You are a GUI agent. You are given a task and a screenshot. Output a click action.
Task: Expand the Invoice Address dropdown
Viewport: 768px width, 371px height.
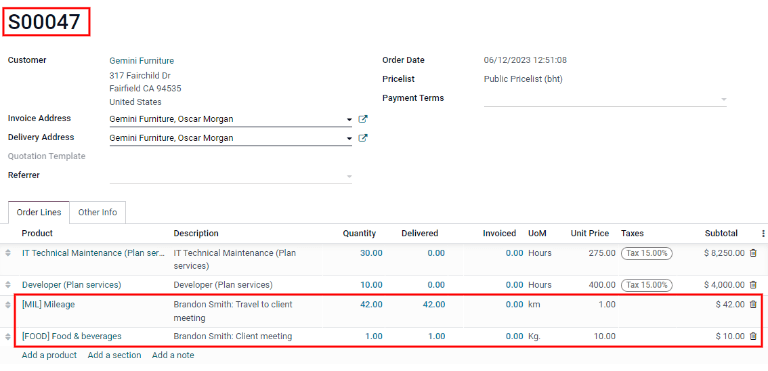349,119
